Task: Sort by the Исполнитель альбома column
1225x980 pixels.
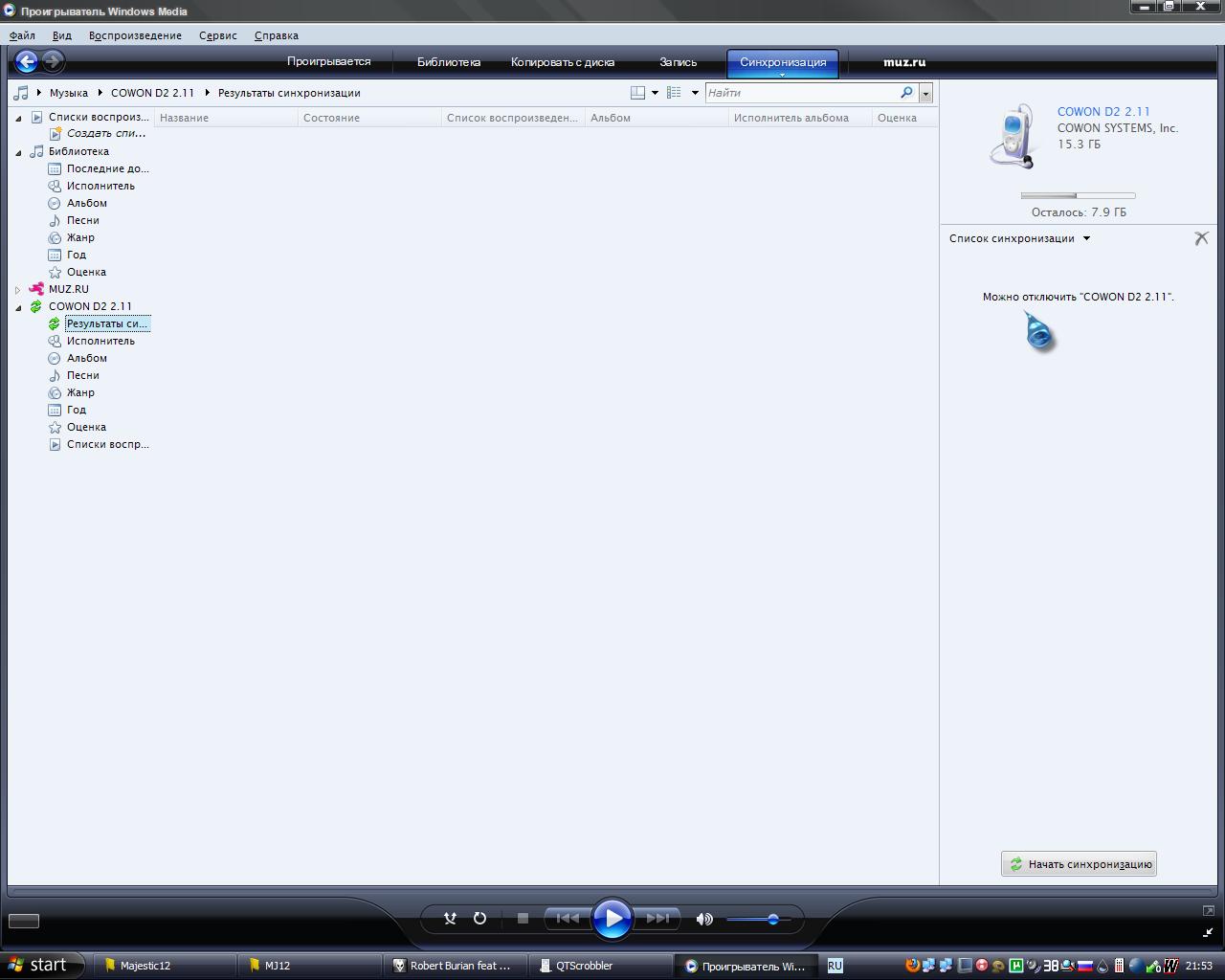Action: pos(800,118)
